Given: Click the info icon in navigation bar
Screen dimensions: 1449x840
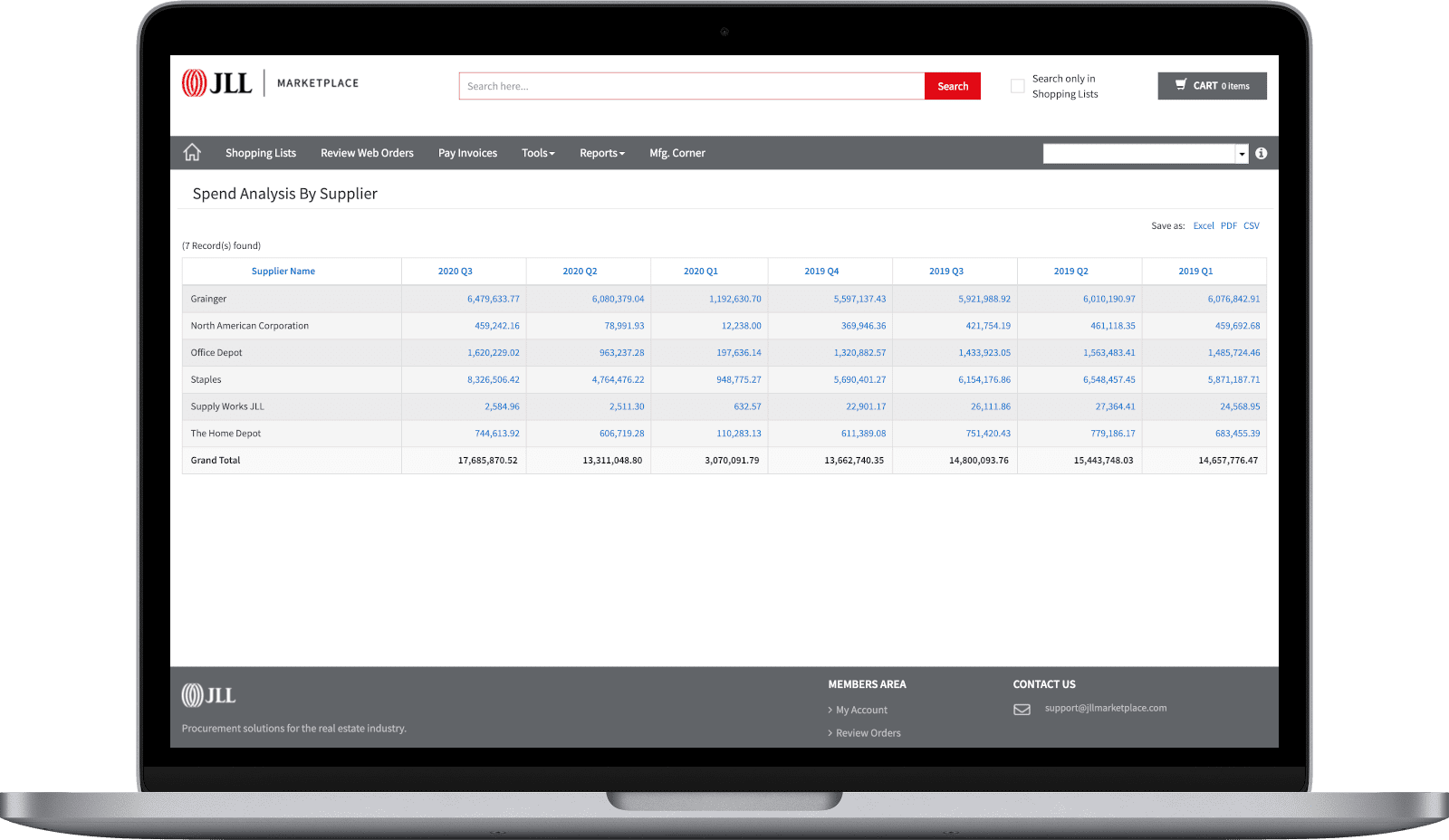Looking at the screenshot, I should tap(1261, 153).
